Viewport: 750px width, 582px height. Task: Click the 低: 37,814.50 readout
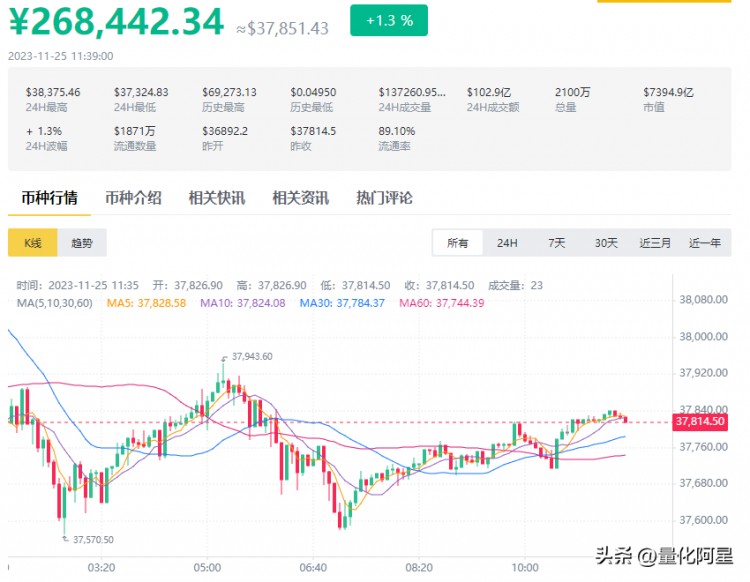coord(355,286)
